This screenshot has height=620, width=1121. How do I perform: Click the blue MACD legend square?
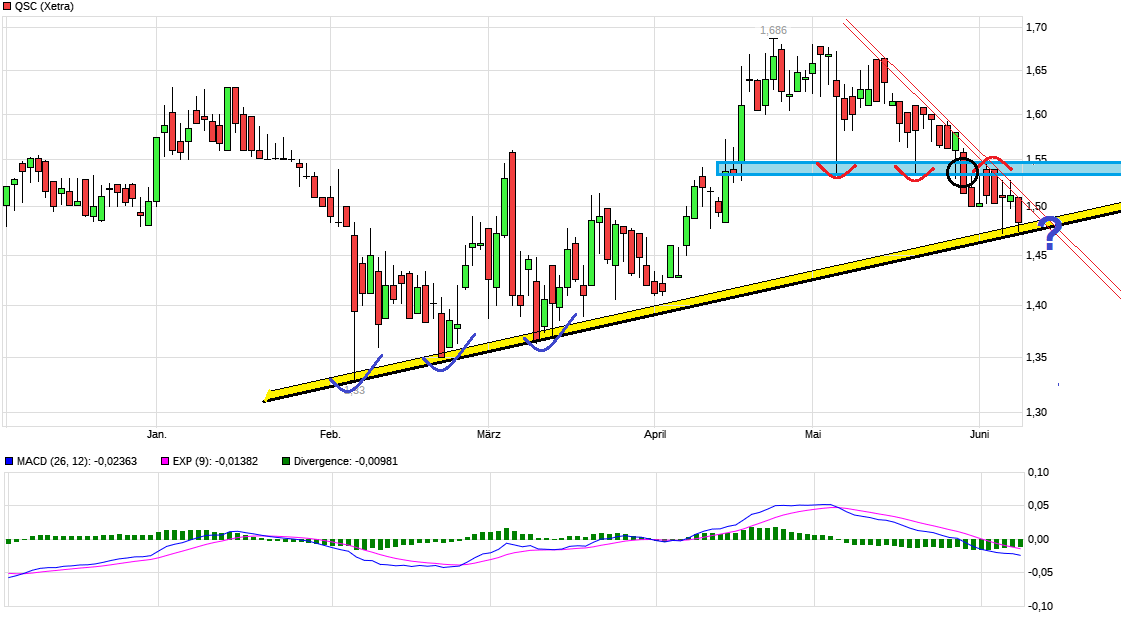(9, 461)
